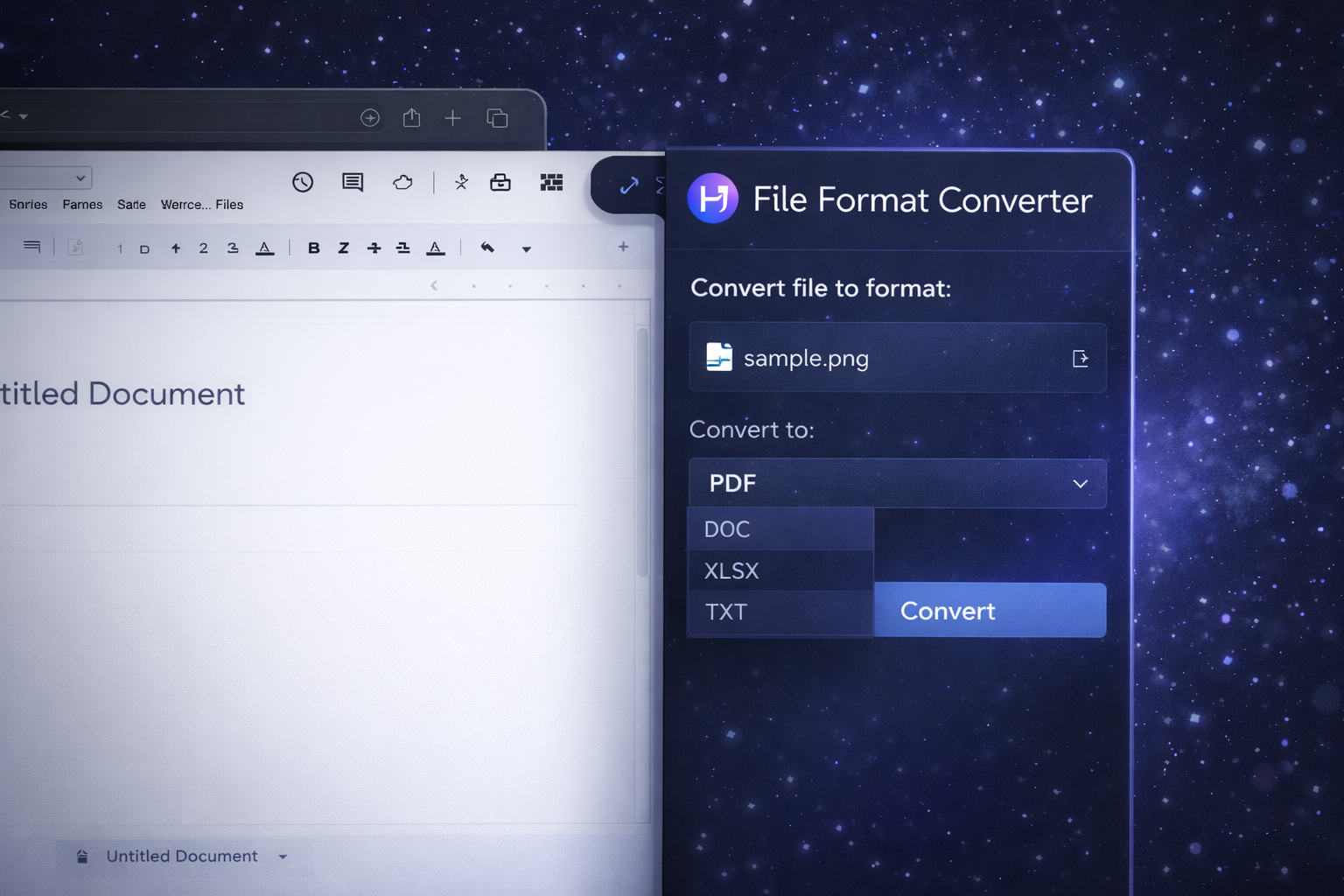Click the export arrow icon beside sample.png

click(x=1081, y=358)
